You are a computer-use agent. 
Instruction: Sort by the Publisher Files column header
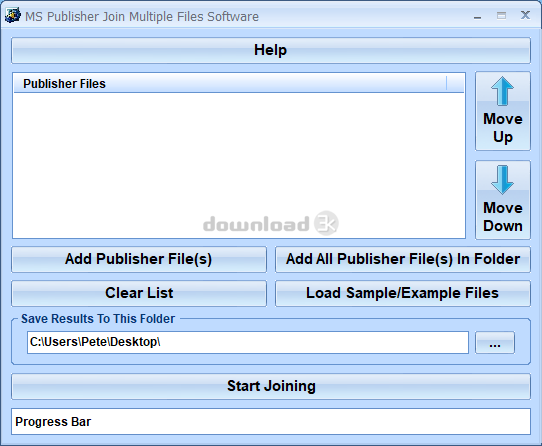point(230,84)
